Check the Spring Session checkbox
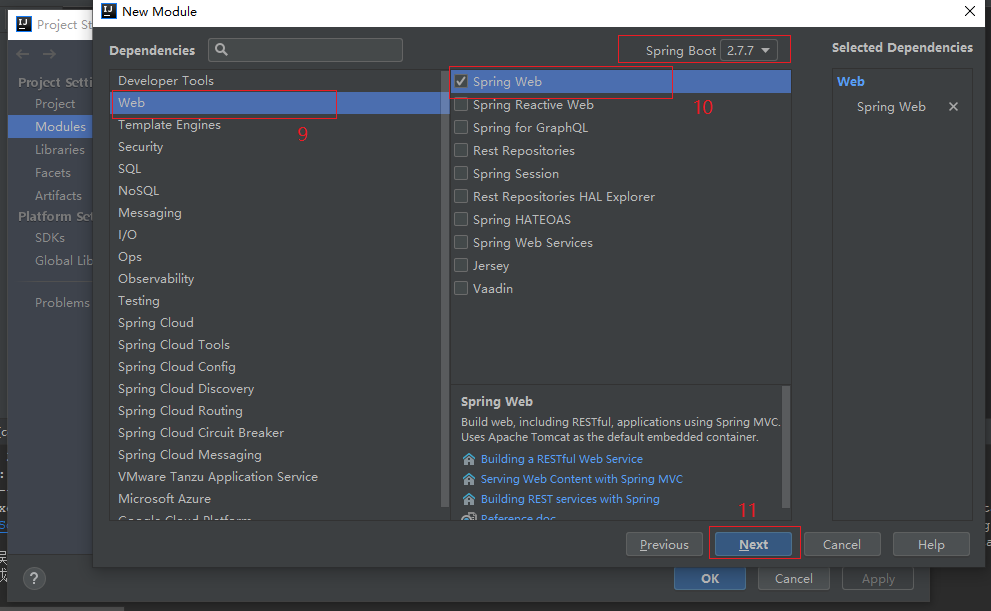The width and height of the screenshot is (991, 611). pos(461,174)
